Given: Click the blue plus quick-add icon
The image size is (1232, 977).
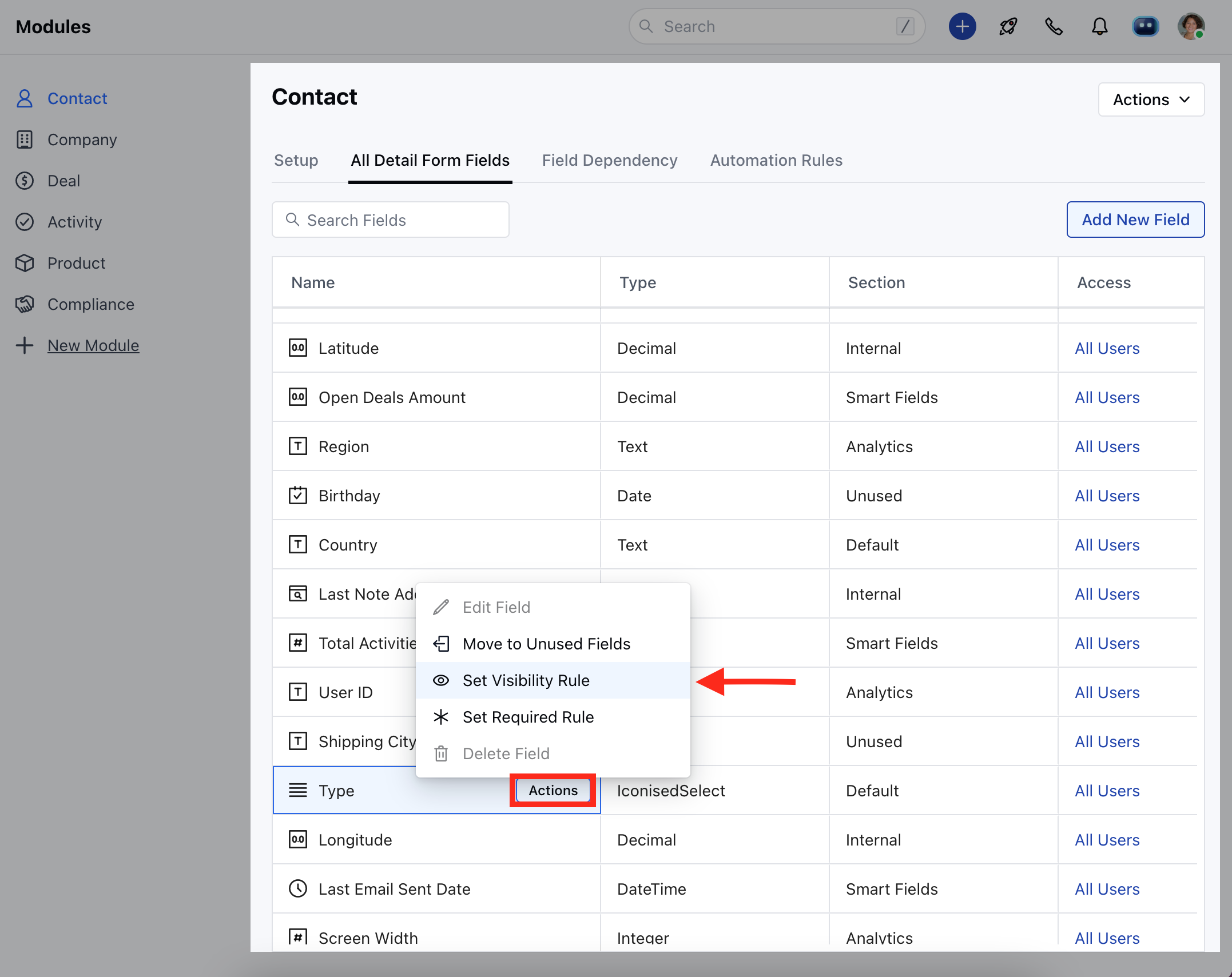Looking at the screenshot, I should click(x=962, y=26).
